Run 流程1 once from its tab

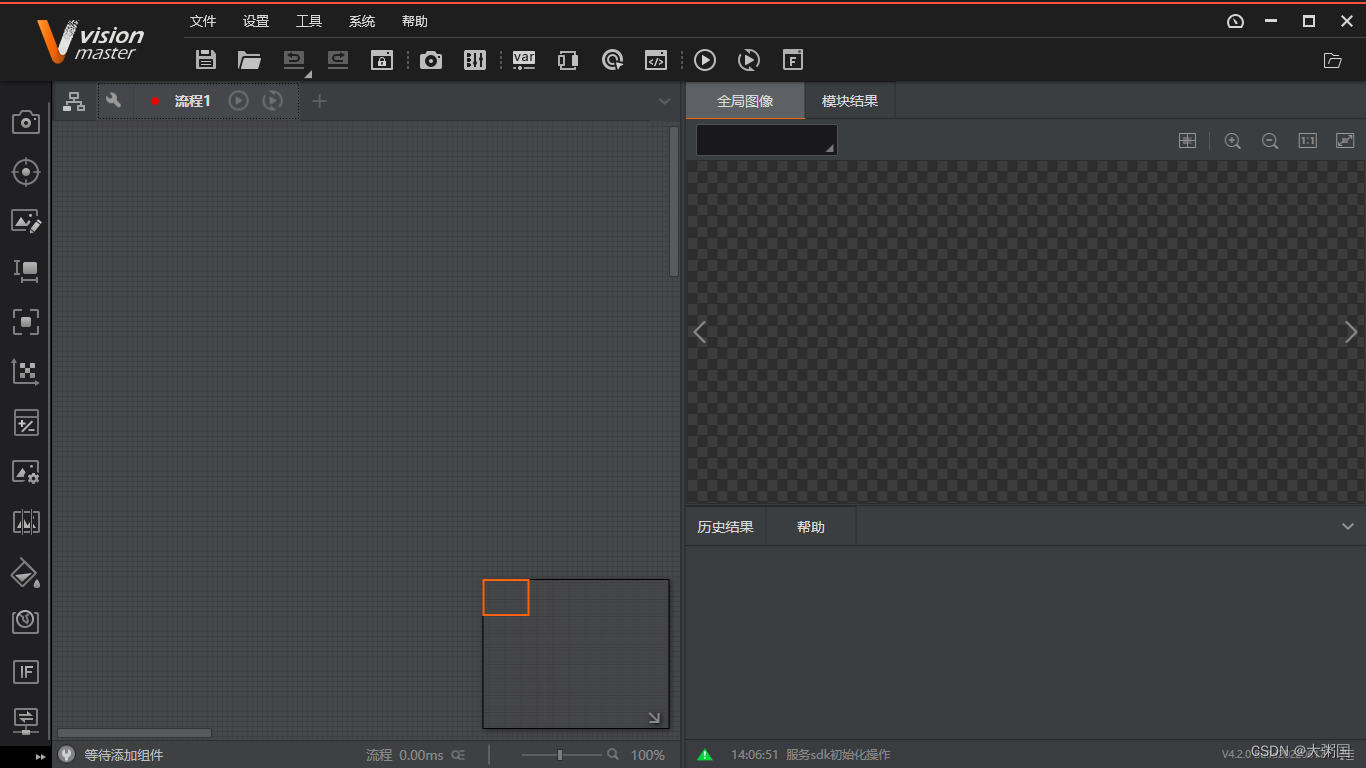point(238,100)
